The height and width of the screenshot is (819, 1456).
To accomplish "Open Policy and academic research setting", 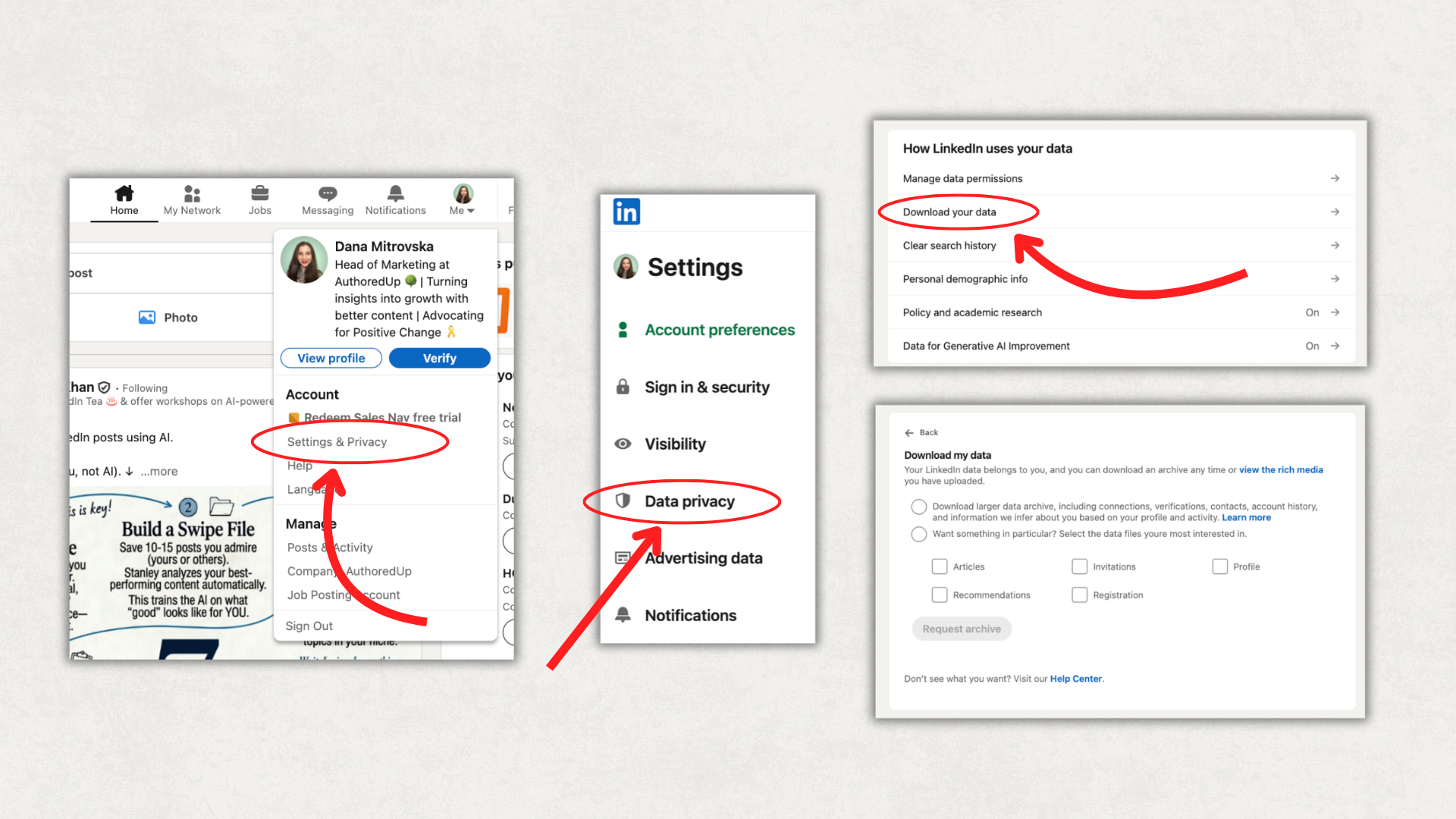I will [x=1121, y=312].
